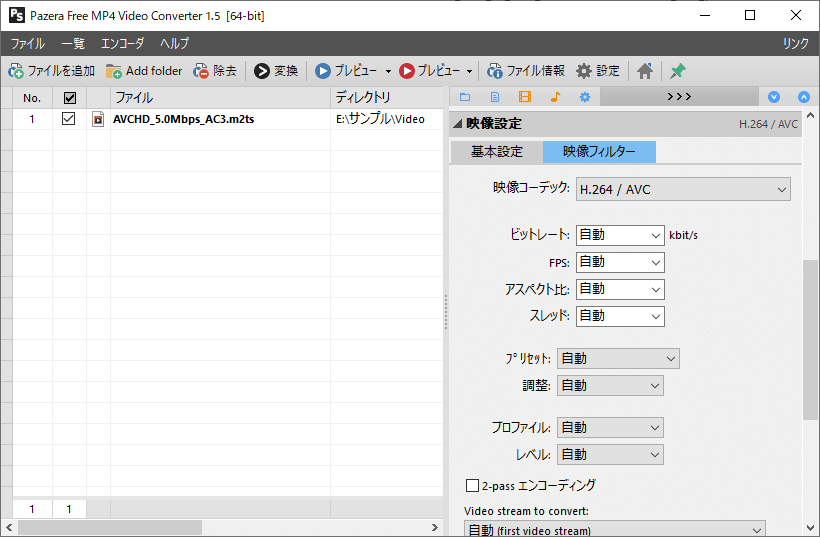Click the No. column header
820x537 pixels.
pos(32,98)
